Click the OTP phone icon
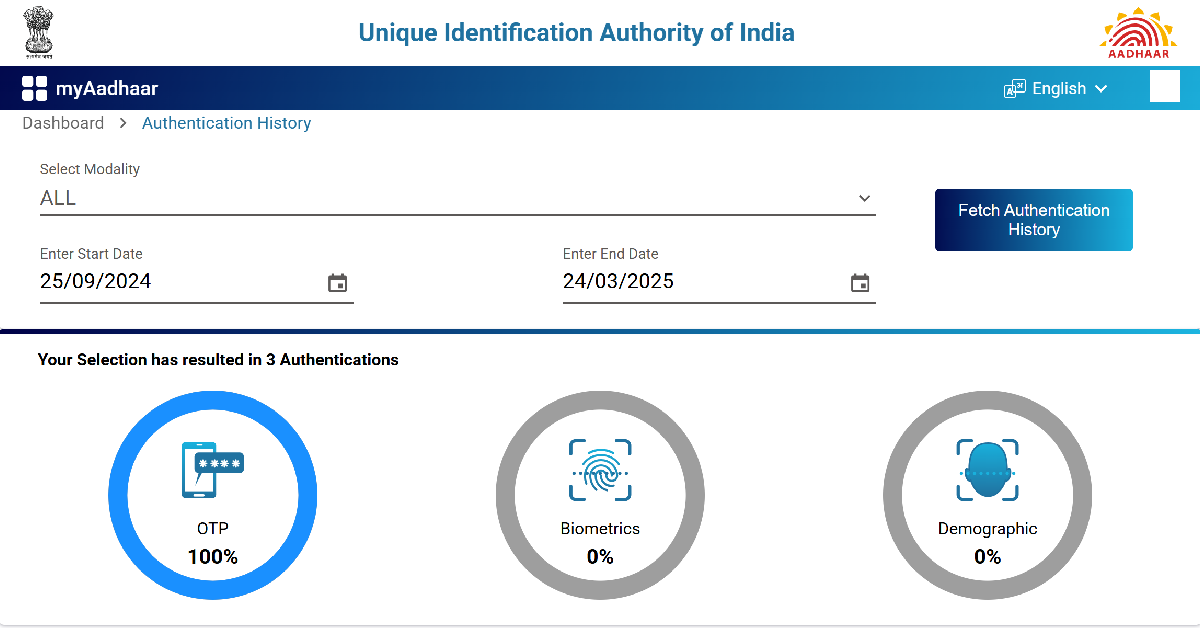 212,469
